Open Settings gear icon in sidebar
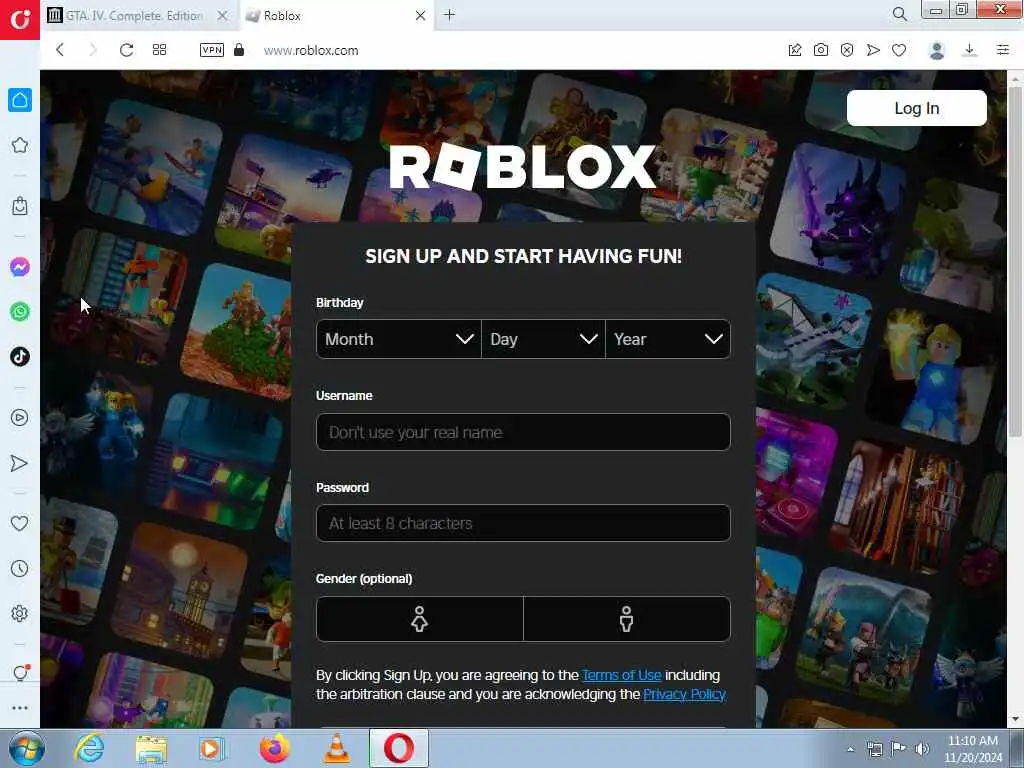 pos(20,613)
